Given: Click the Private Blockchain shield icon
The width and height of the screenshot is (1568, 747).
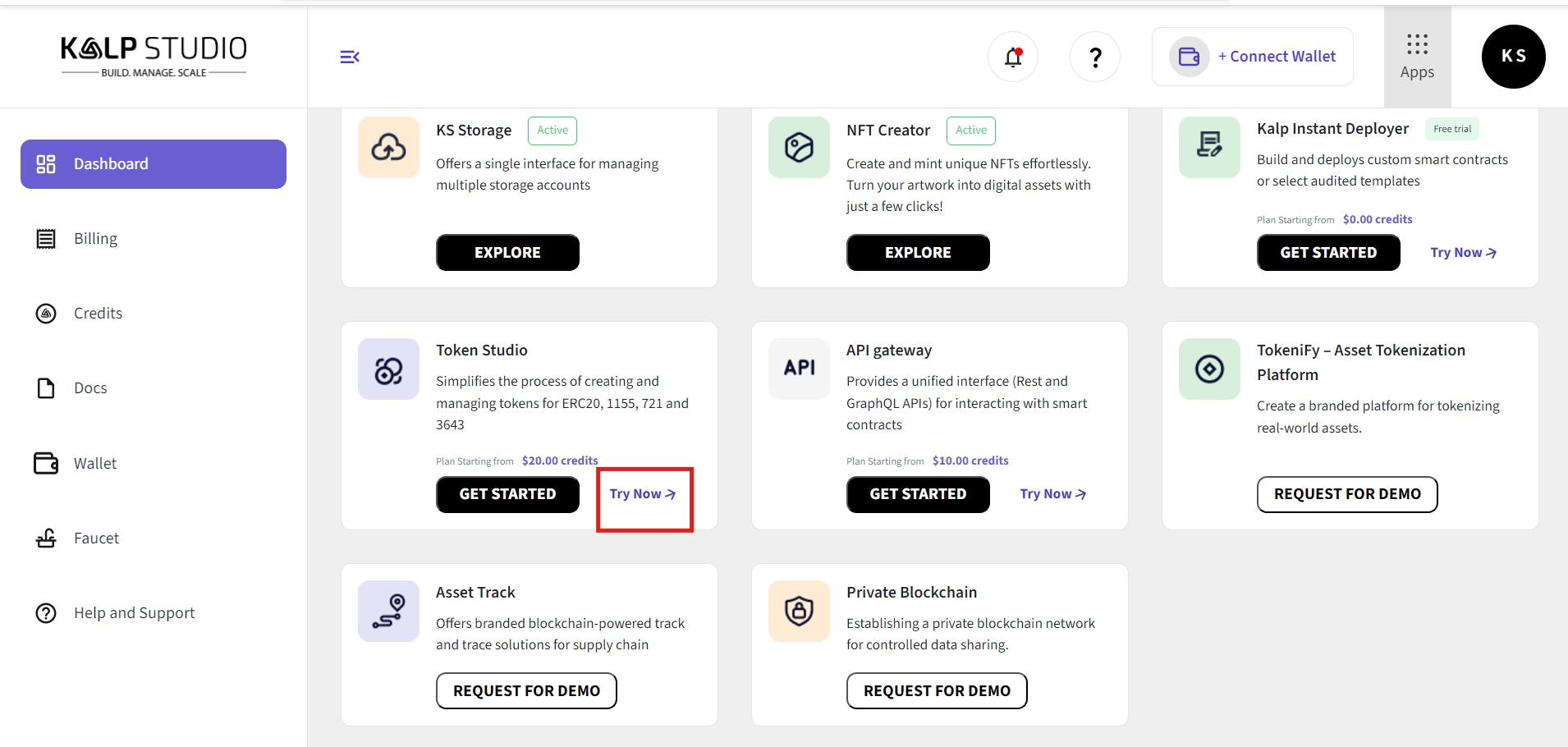Looking at the screenshot, I should tap(799, 612).
